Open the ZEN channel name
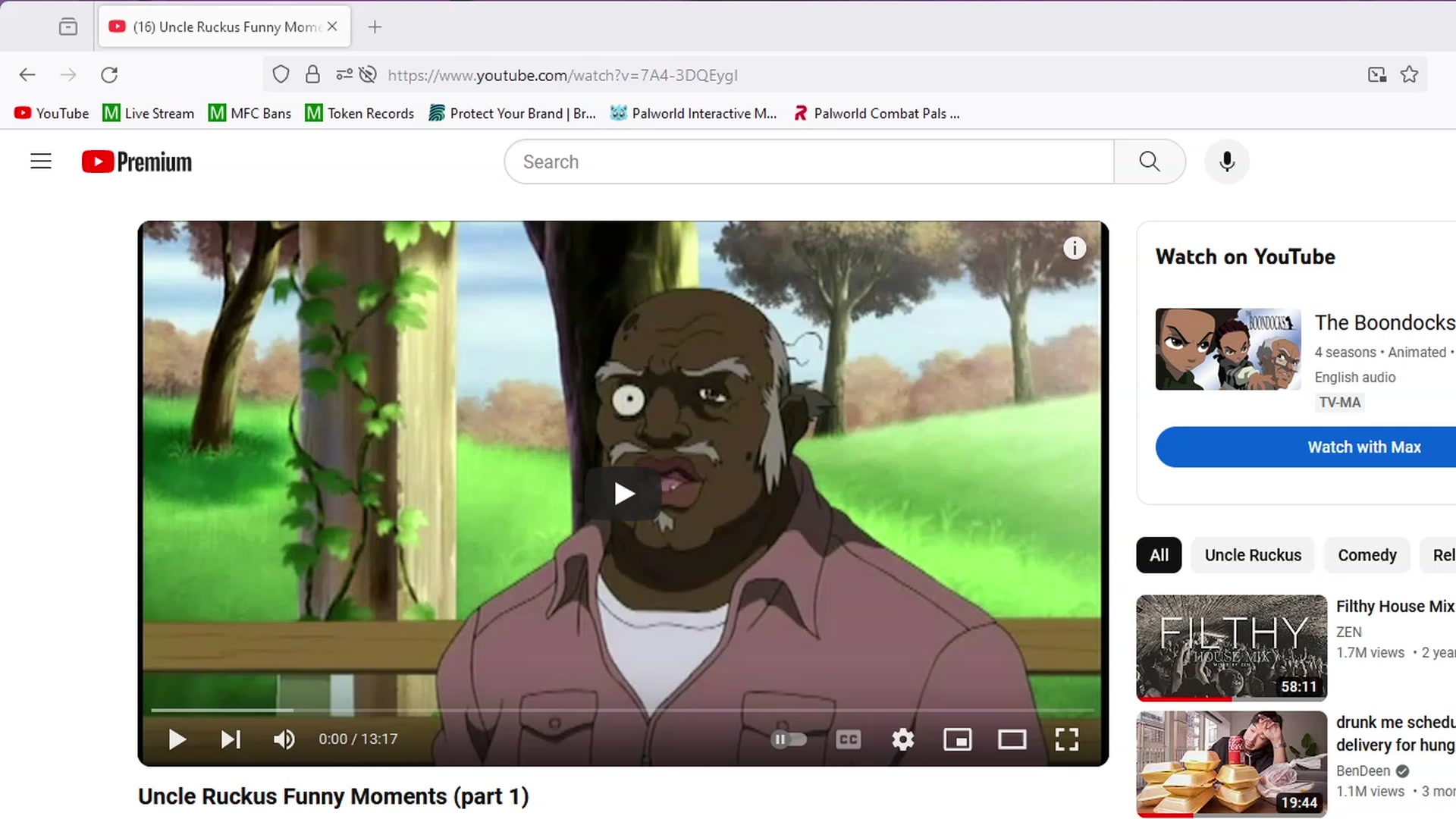The height and width of the screenshot is (819, 1456). 1349,632
